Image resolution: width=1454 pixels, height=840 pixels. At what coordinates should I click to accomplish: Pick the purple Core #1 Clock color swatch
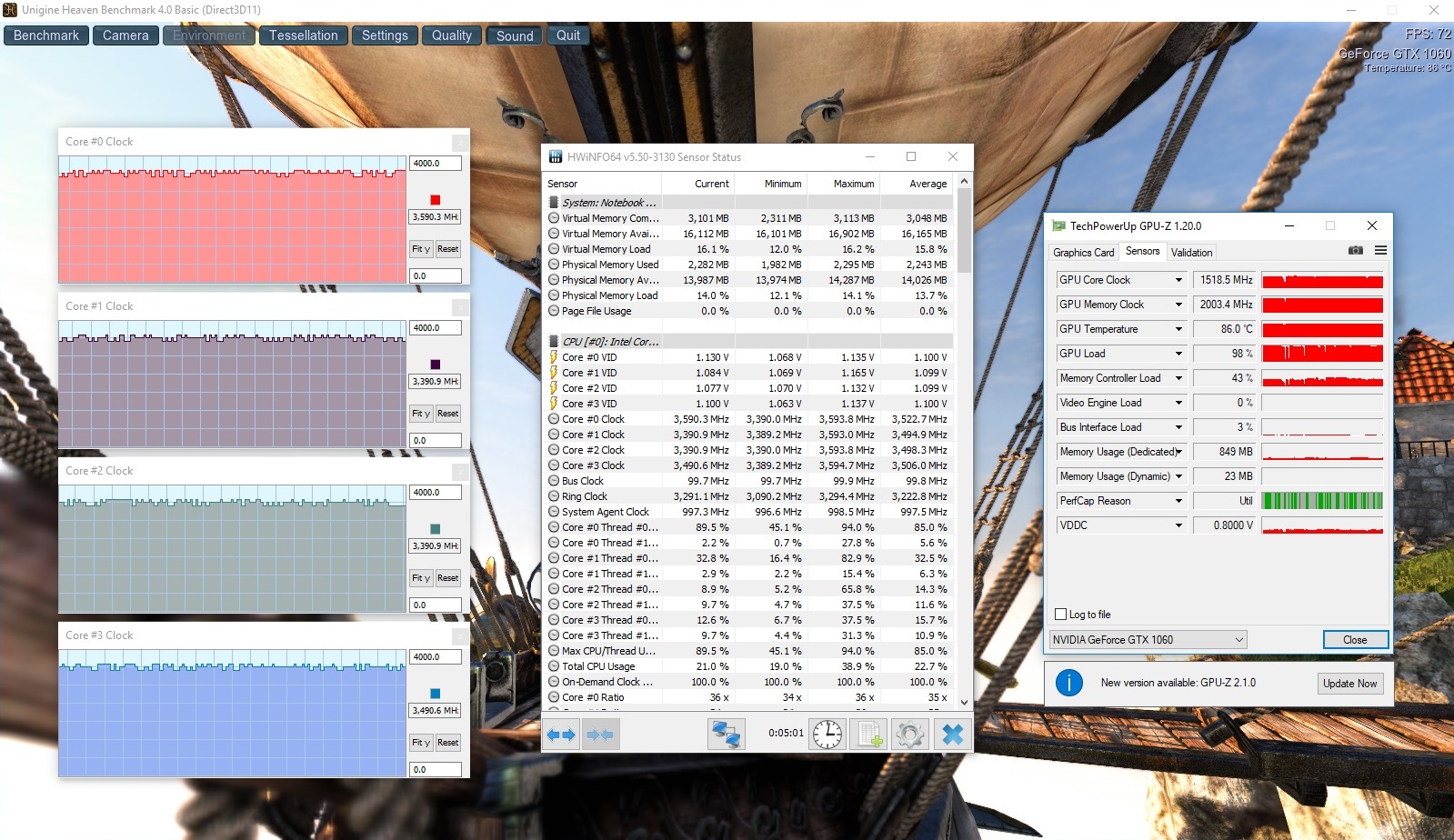435,365
